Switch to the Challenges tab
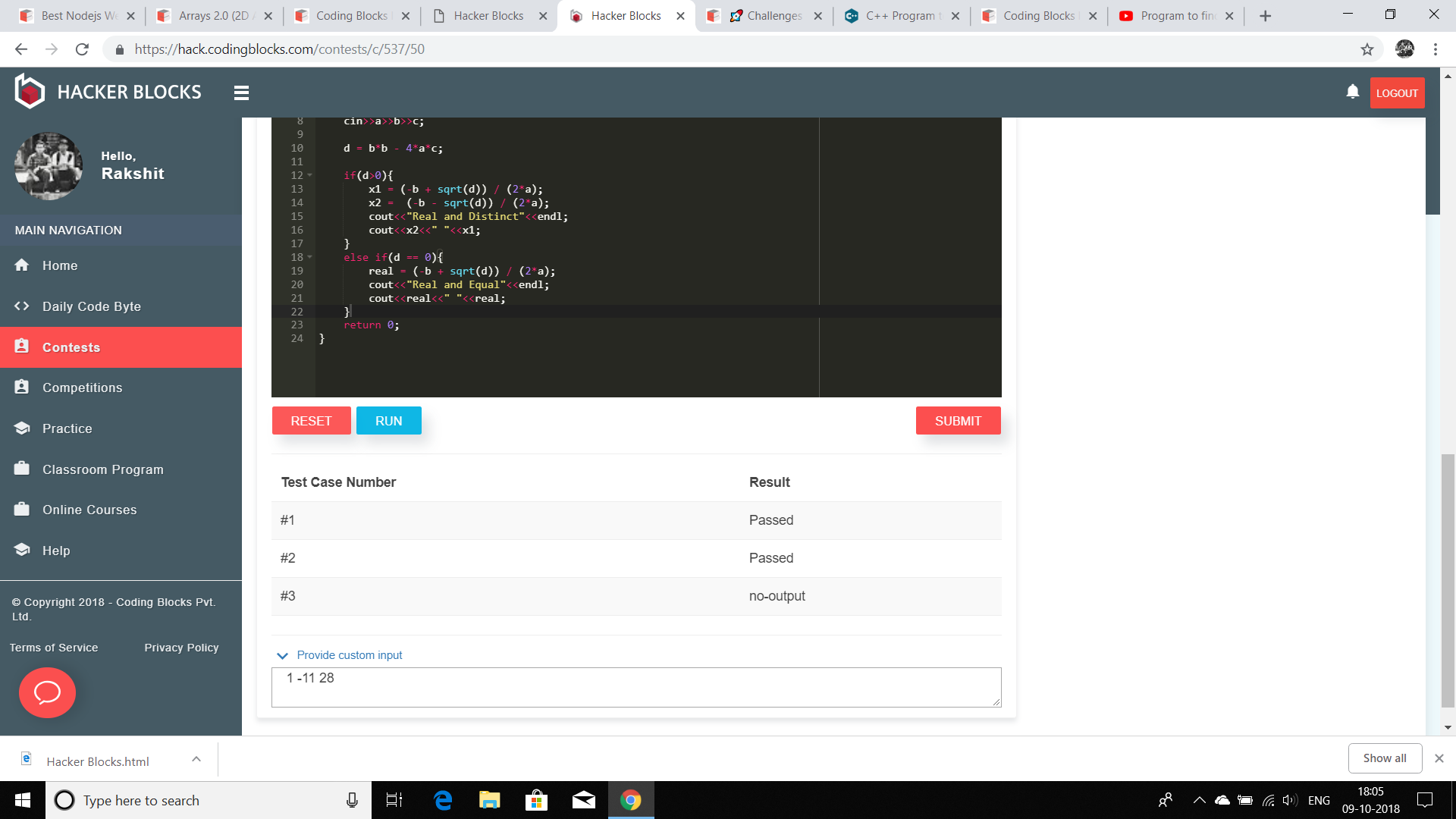The width and height of the screenshot is (1456, 819). point(764,16)
